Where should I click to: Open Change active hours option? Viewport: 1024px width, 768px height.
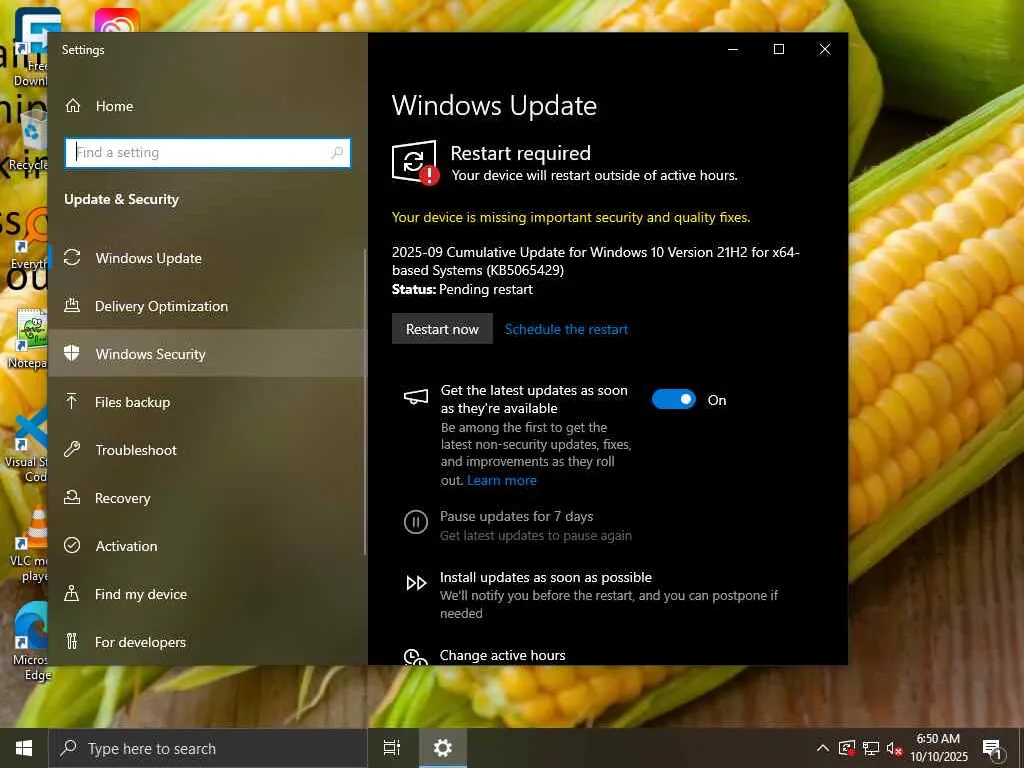click(502, 655)
